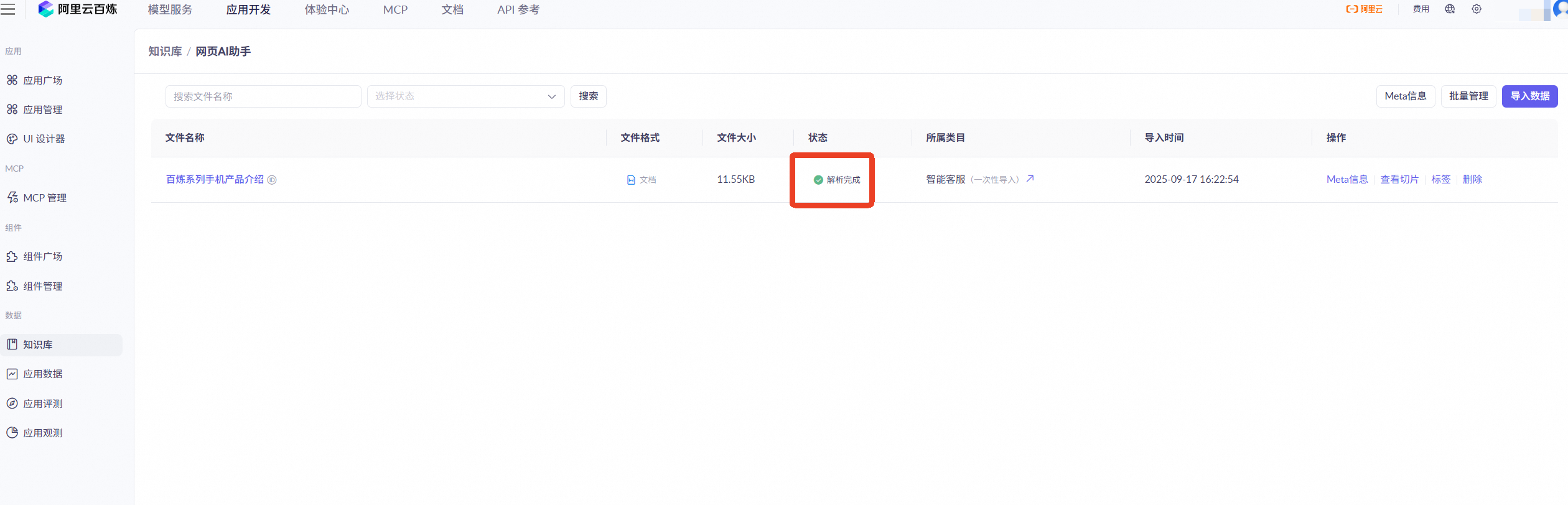Viewport: 1568px width, 505px height.
Task: Open the category external-link arrow icon
Action: pyautogui.click(x=1030, y=178)
